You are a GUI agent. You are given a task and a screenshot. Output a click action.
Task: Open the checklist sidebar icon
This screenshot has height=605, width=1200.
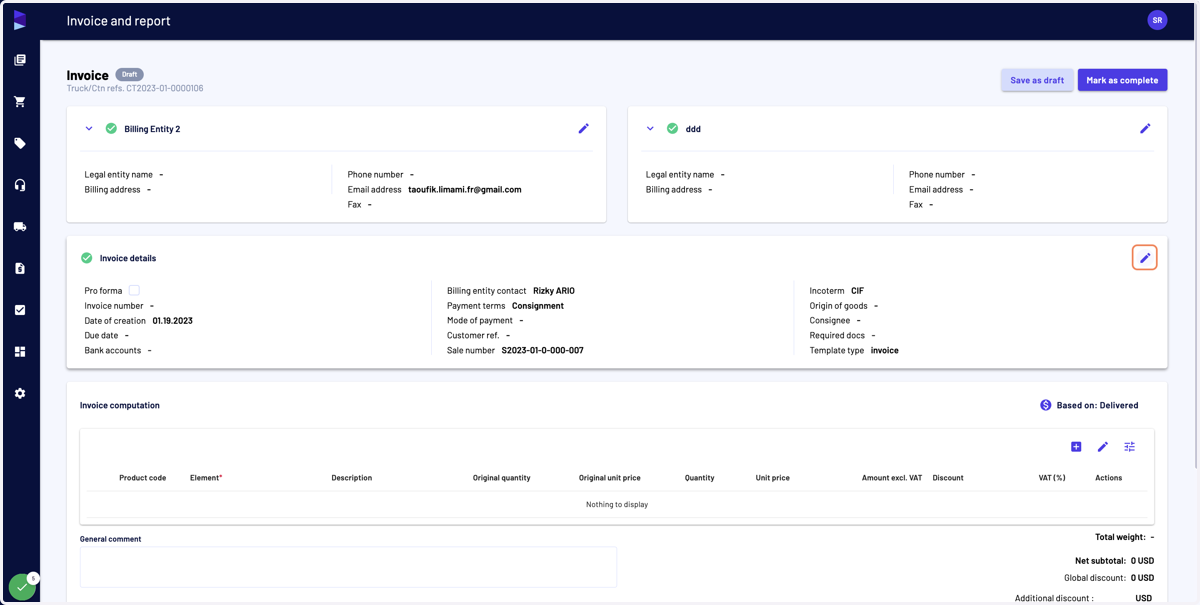coord(20,310)
